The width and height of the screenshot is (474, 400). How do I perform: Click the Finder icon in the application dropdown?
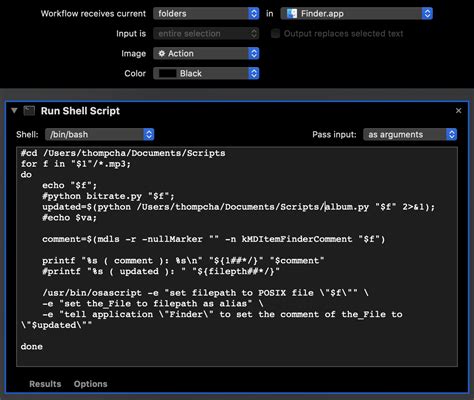[292, 14]
